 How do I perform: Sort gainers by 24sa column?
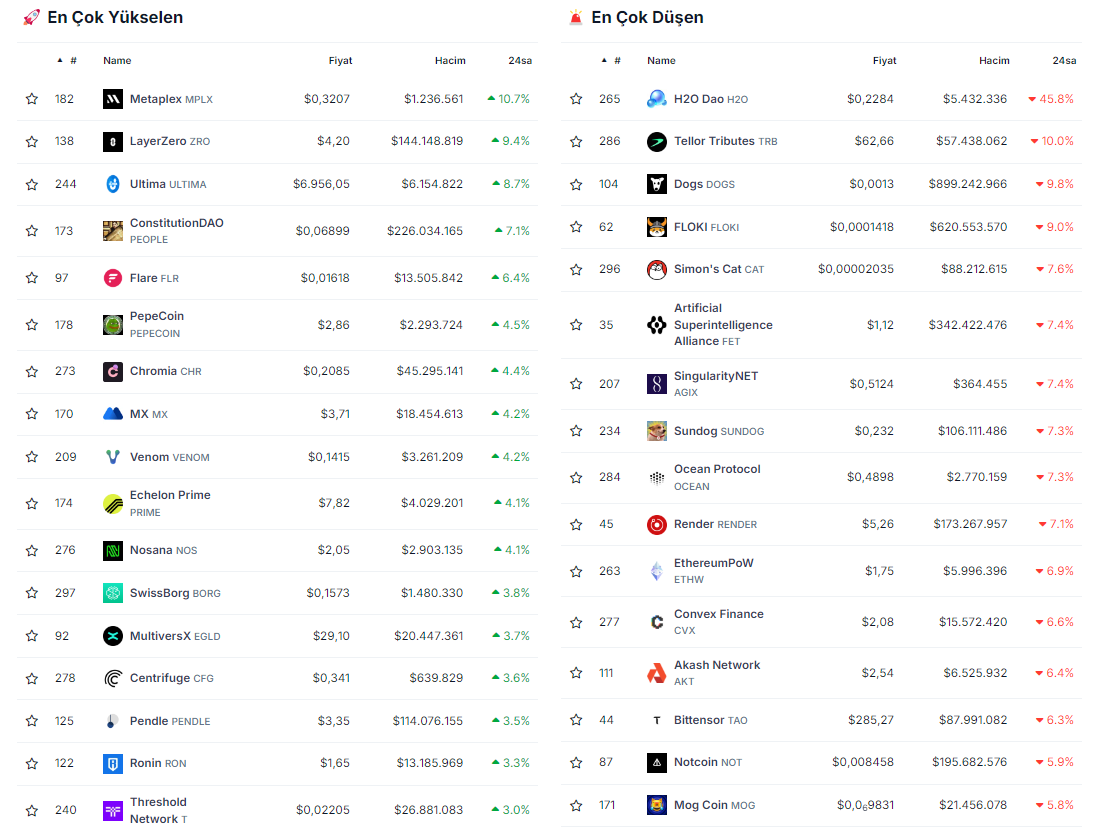[x=520, y=61]
